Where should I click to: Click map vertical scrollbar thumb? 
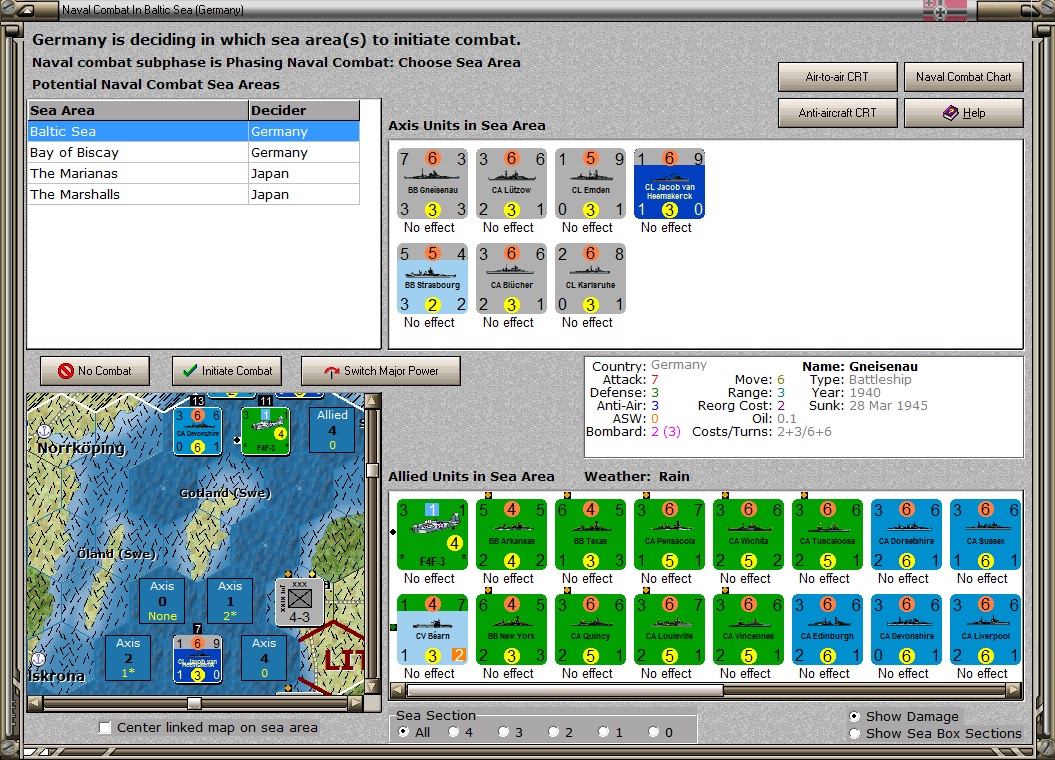click(x=371, y=470)
